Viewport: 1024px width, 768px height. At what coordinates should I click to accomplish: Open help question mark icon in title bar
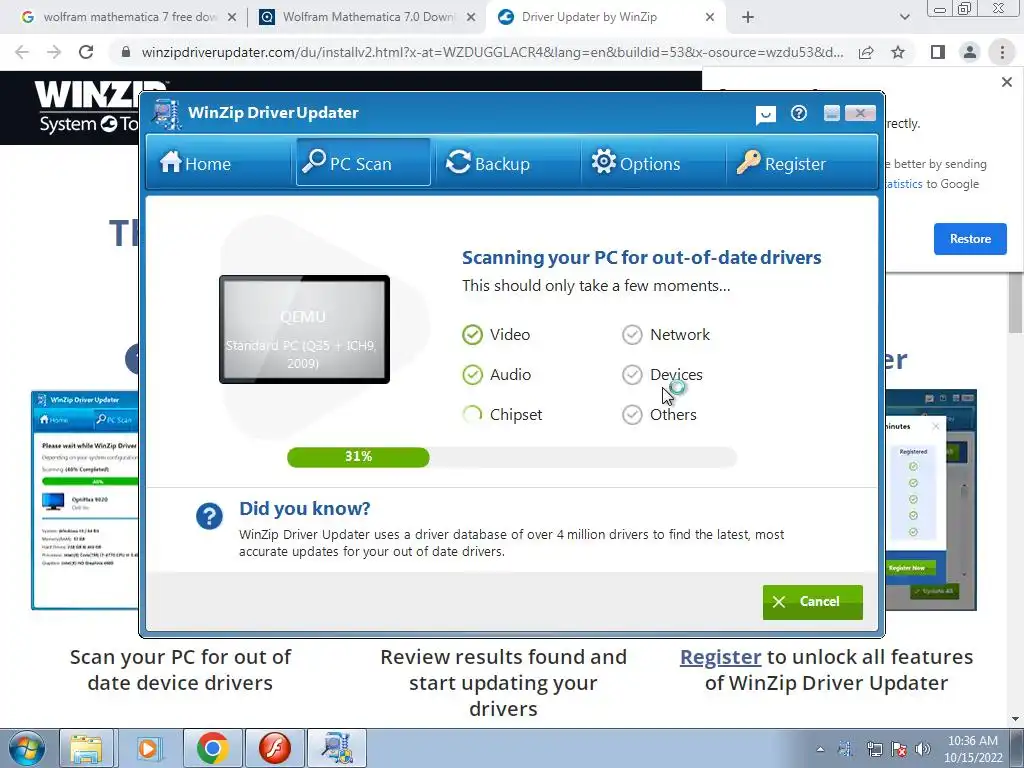point(799,114)
